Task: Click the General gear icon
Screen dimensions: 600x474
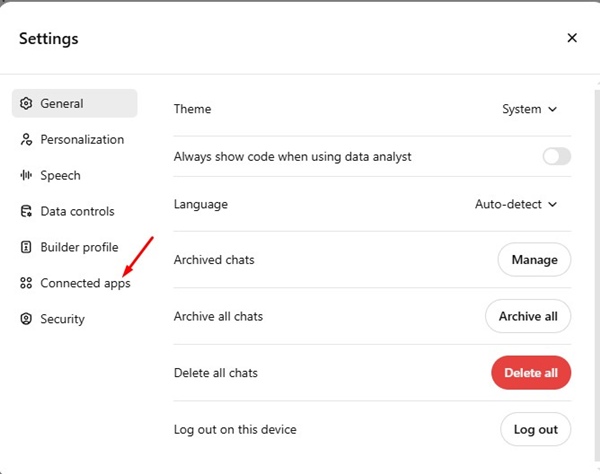Action: (26, 104)
